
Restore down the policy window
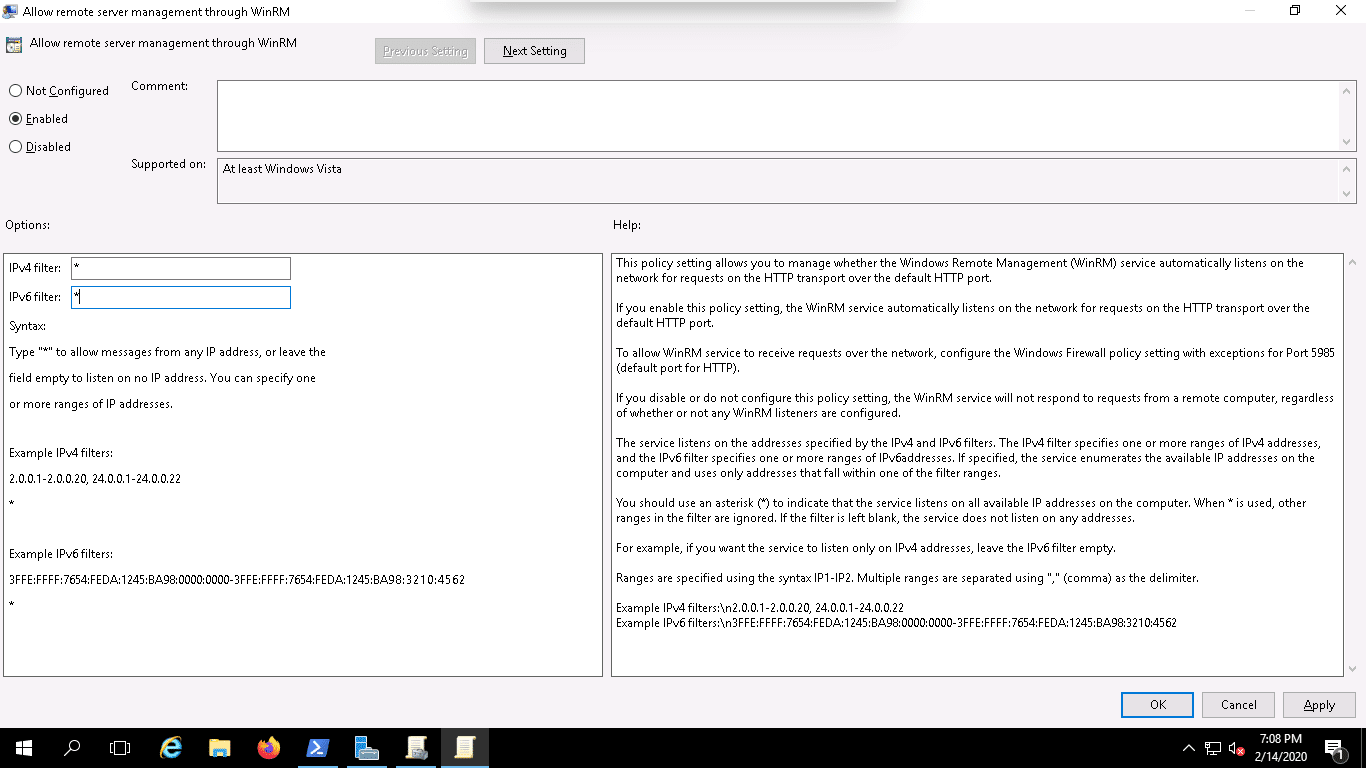point(1295,11)
